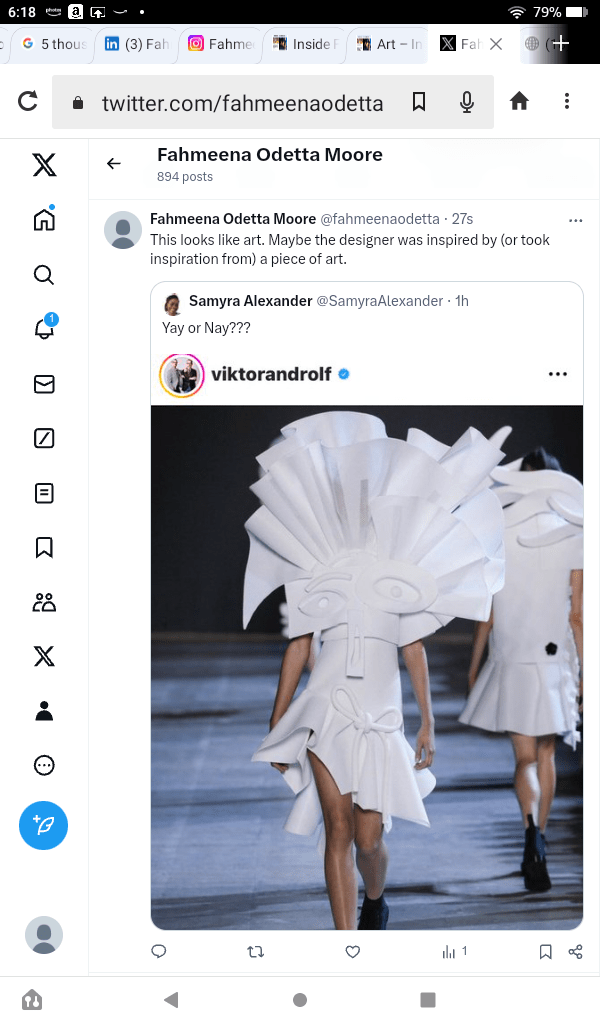
Task: Open Notifications bell in sidebar
Action: [44, 329]
